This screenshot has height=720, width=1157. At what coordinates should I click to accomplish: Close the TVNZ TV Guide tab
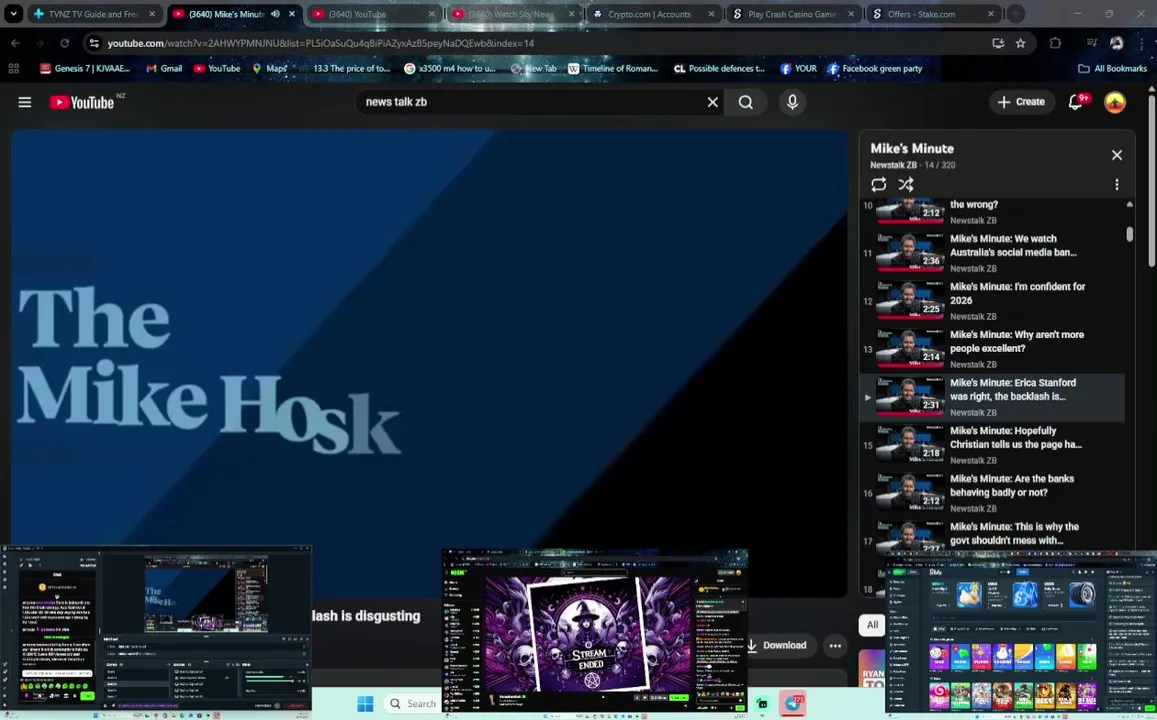click(153, 14)
